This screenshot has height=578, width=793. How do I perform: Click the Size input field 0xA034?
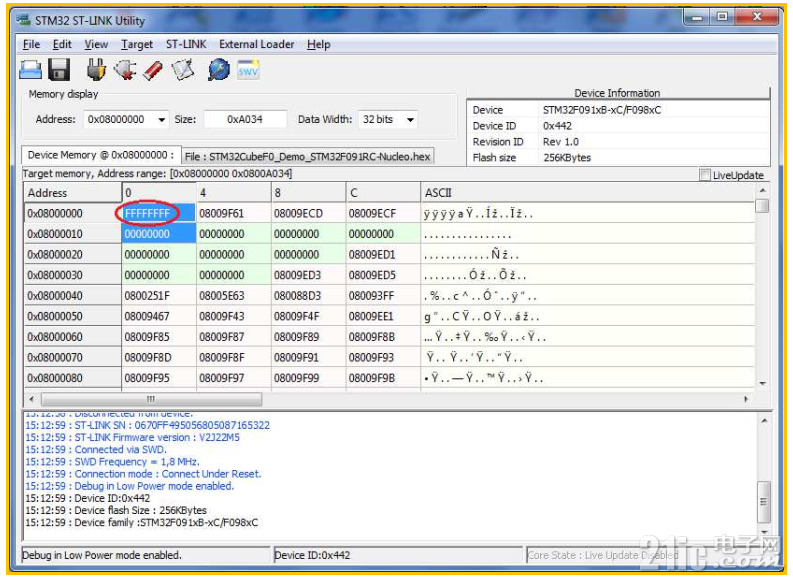point(245,119)
